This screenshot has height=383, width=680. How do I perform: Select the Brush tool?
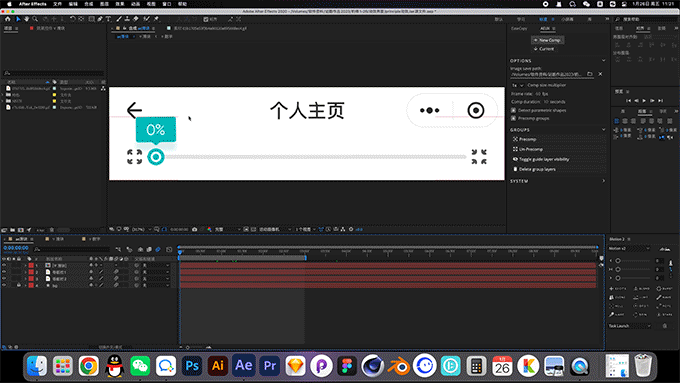pyautogui.click(x=119, y=19)
